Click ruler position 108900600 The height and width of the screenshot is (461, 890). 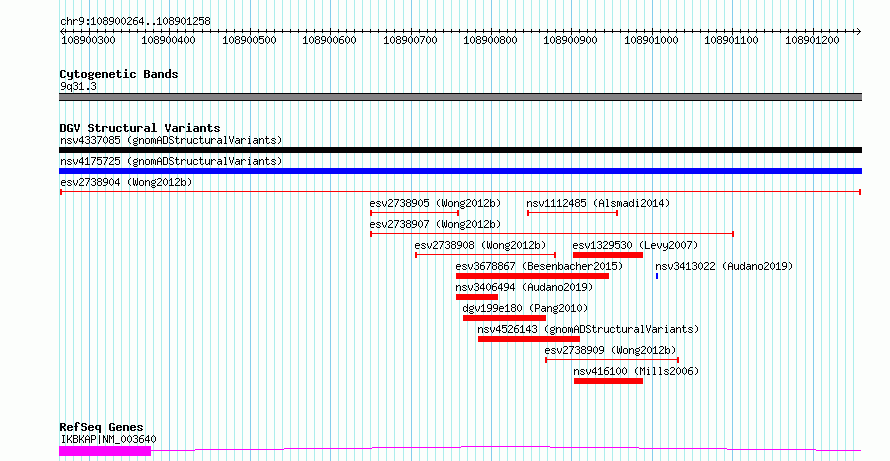point(330,40)
